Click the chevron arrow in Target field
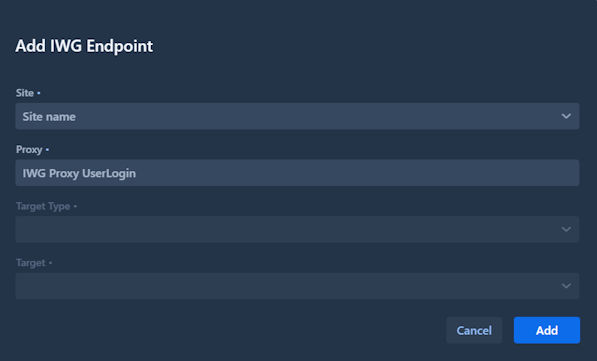597x361 pixels. 566,286
